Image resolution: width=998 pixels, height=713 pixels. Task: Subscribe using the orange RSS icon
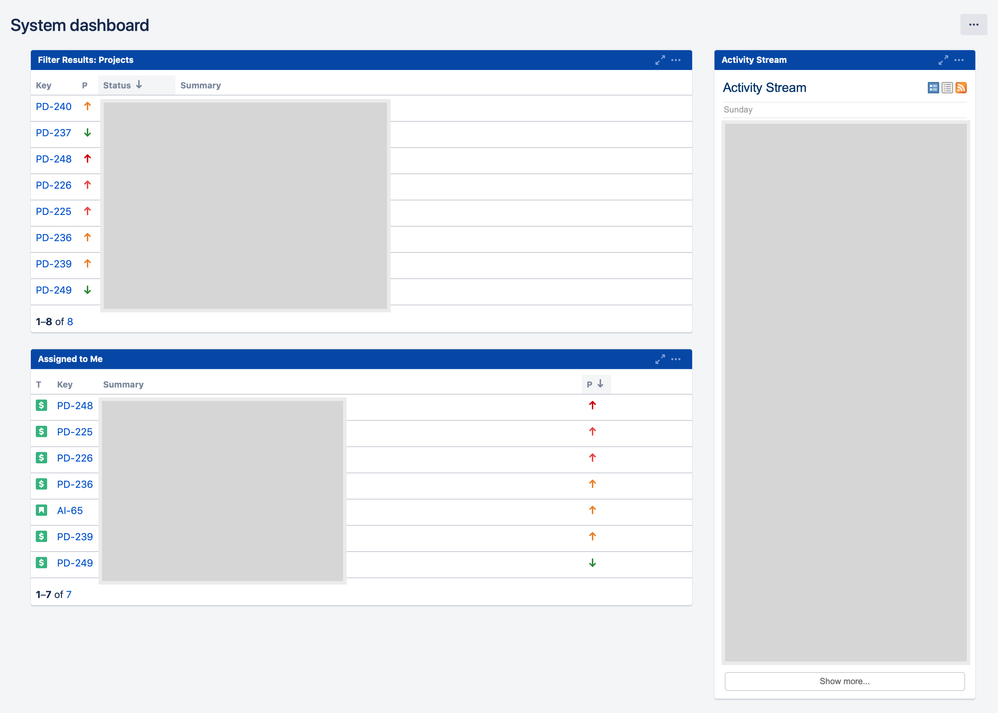click(x=960, y=88)
